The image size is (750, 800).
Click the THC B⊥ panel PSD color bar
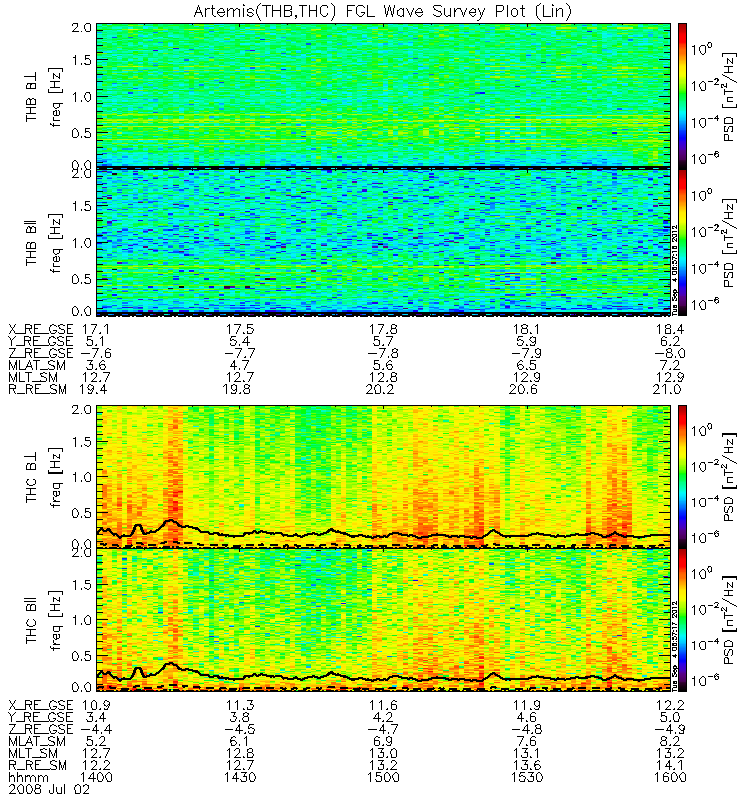click(682, 477)
